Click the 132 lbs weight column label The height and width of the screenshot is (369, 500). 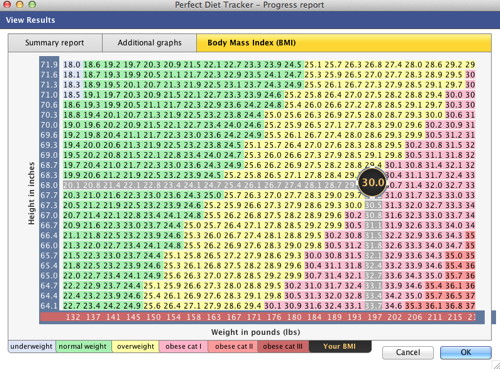[73, 317]
